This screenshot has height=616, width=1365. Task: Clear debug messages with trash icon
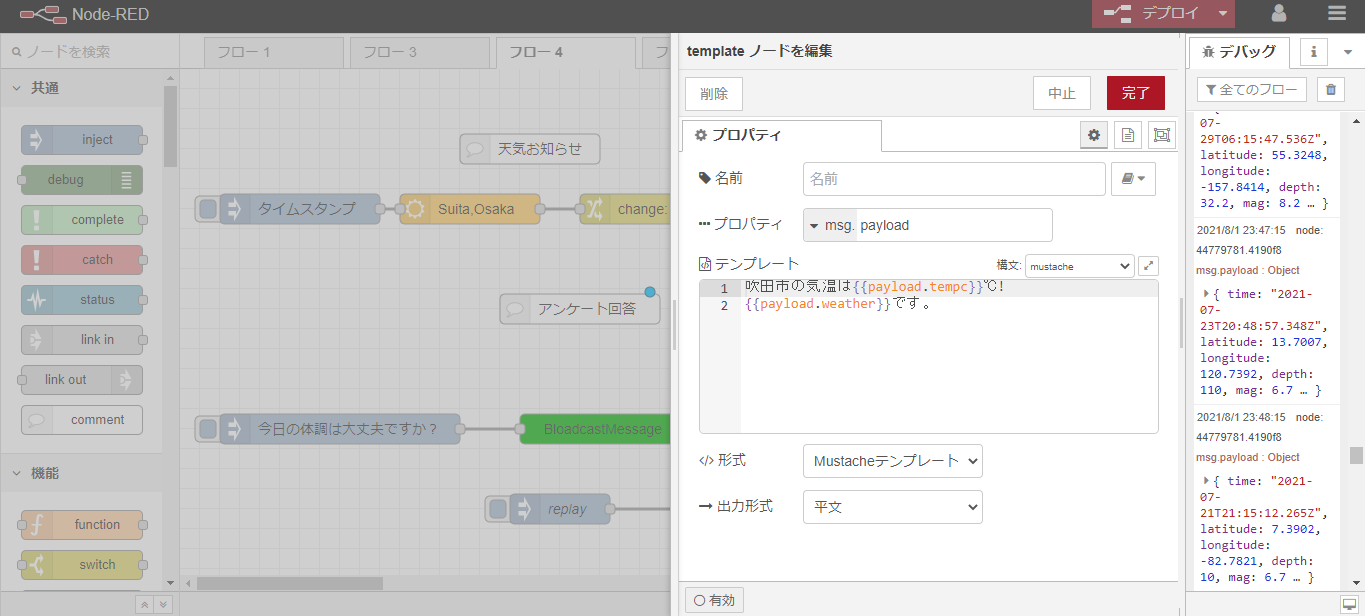click(x=1330, y=90)
